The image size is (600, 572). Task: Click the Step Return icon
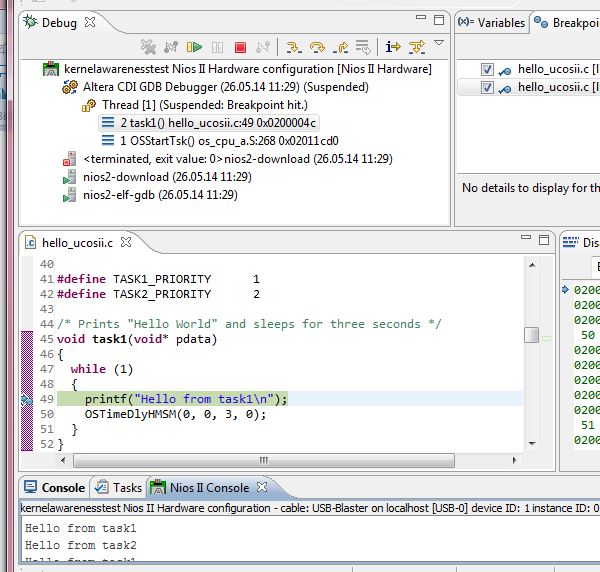[x=340, y=46]
